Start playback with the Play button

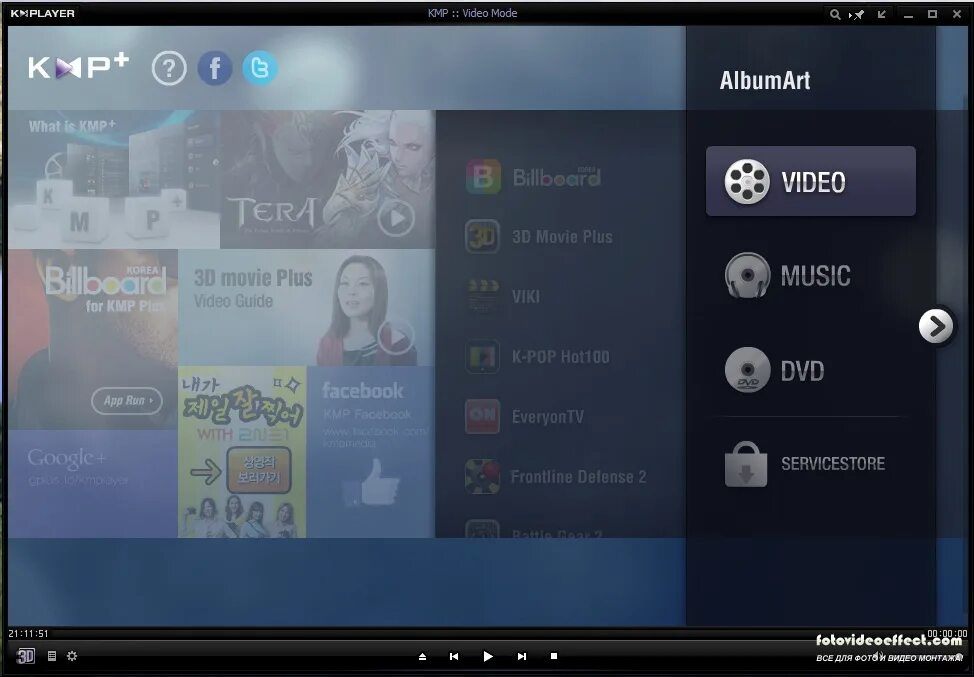(x=488, y=657)
